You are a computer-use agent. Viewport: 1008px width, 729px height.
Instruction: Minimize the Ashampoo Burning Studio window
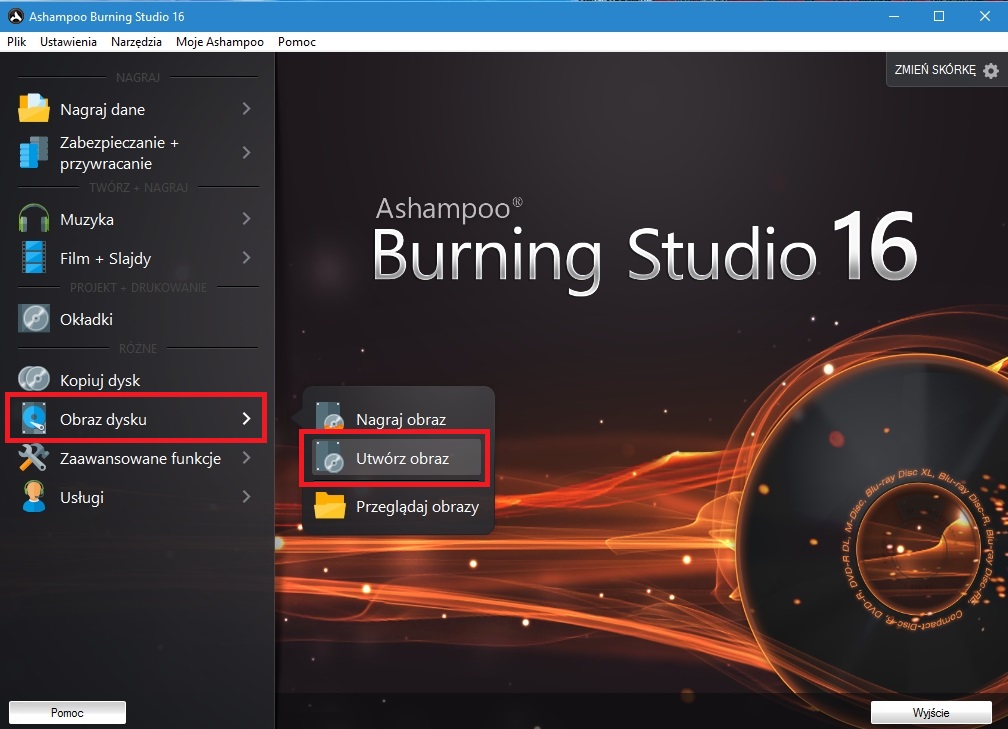point(894,16)
